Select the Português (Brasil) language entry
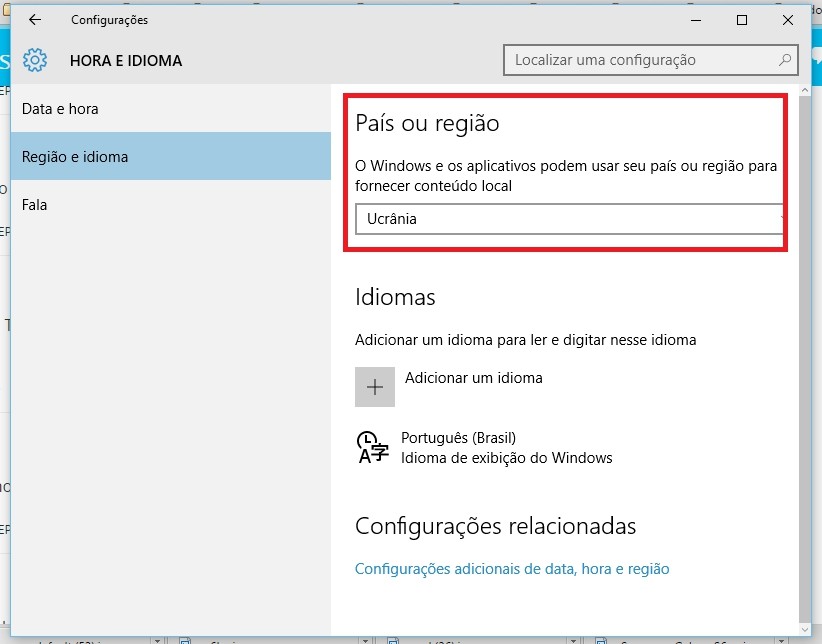 (458, 438)
